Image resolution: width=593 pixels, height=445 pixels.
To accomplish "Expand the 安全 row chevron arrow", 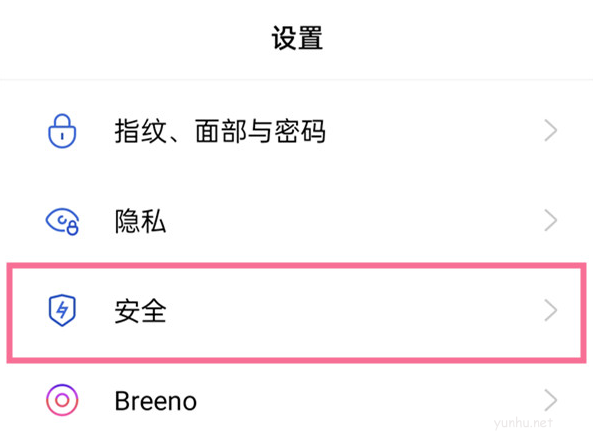I will point(551,310).
